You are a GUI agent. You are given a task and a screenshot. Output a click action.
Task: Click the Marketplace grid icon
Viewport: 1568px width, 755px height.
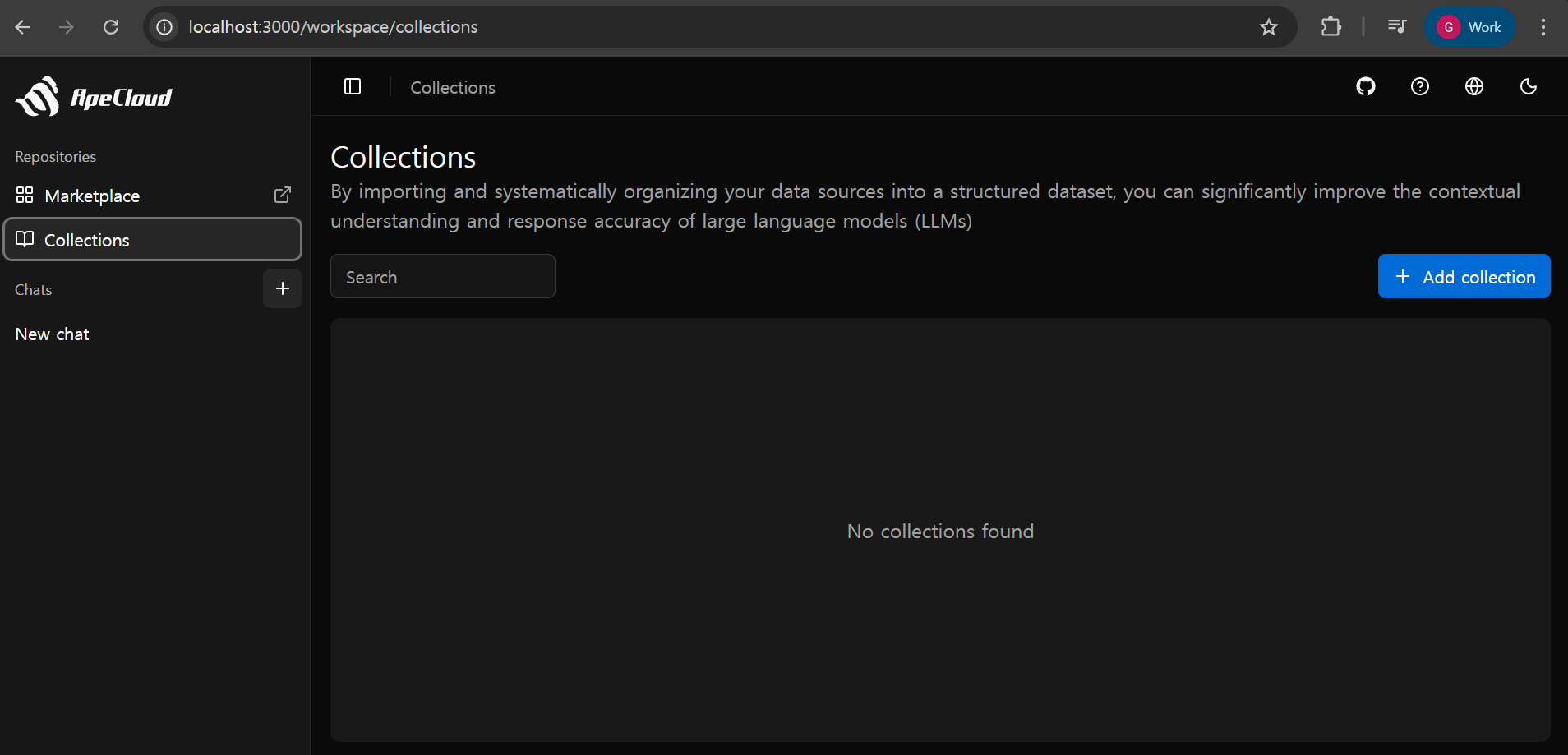tap(25, 195)
